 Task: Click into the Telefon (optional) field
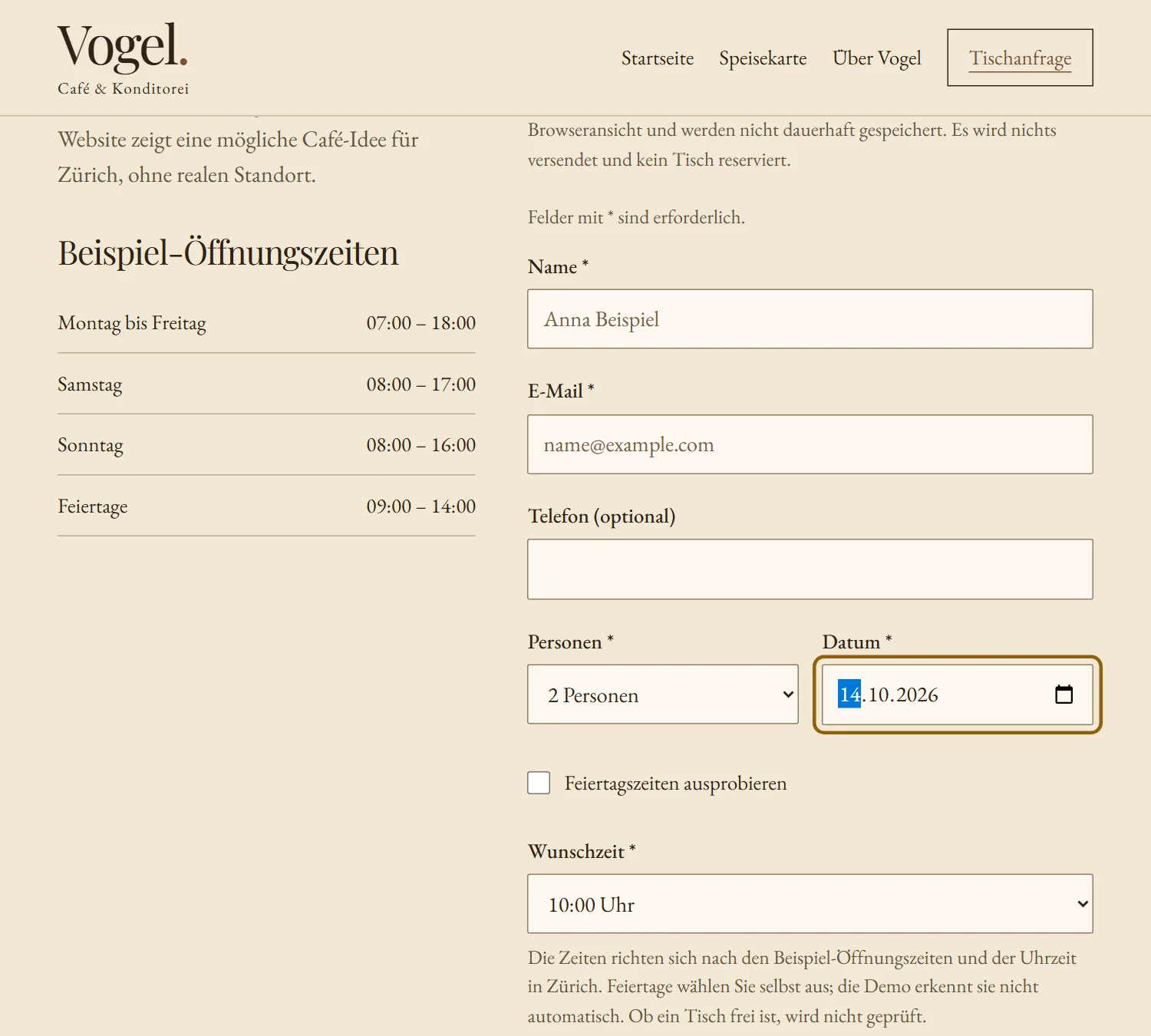(x=810, y=569)
